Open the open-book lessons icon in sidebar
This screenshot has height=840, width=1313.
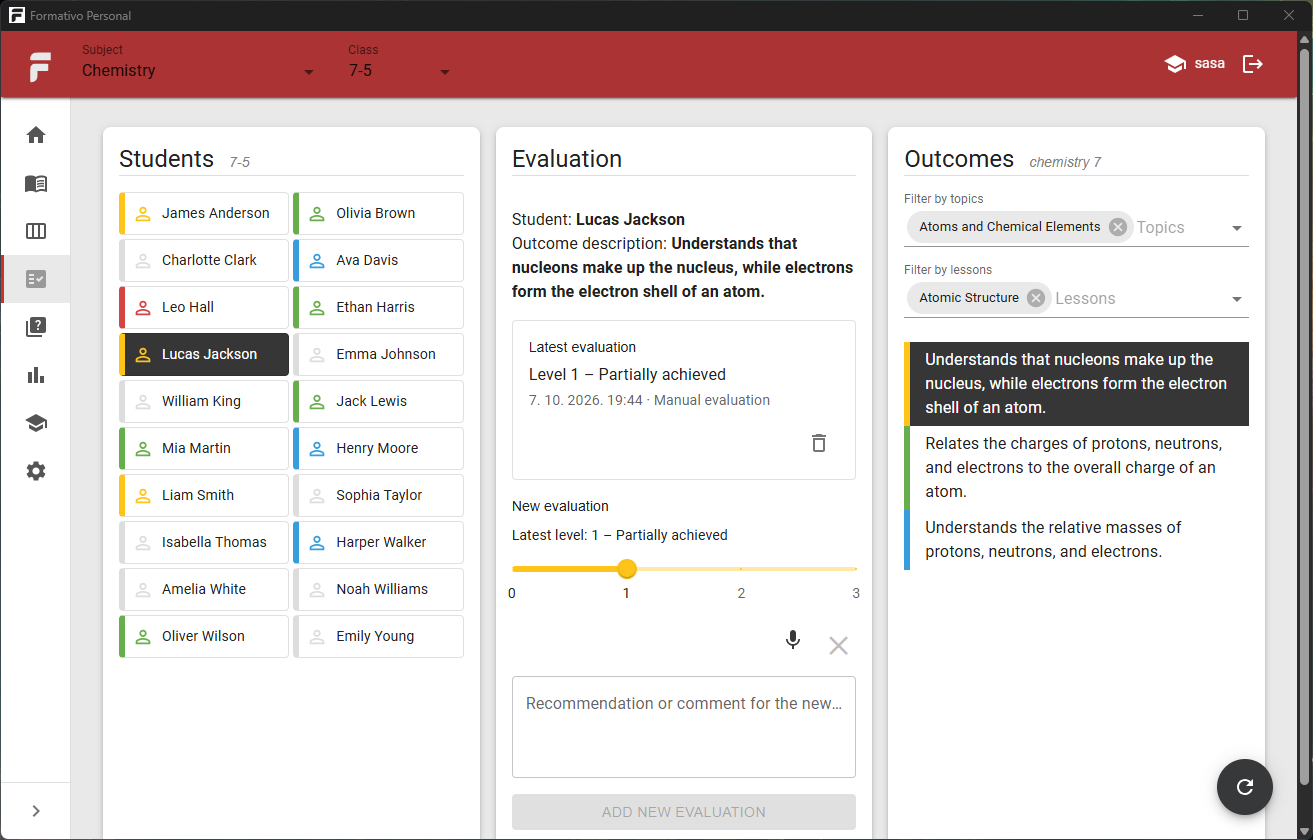pyautogui.click(x=36, y=184)
